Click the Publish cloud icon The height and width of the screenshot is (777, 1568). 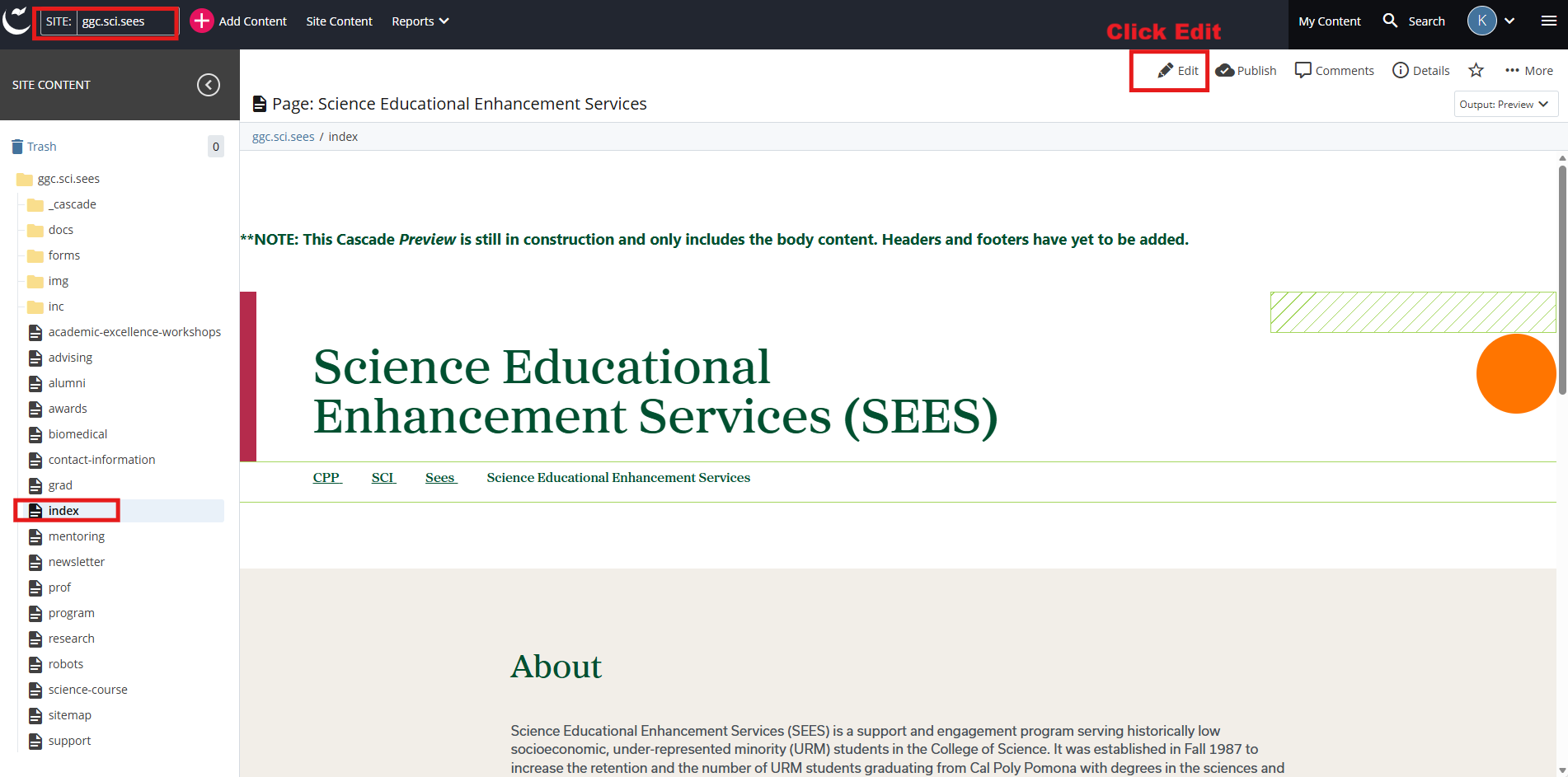pyautogui.click(x=1225, y=71)
